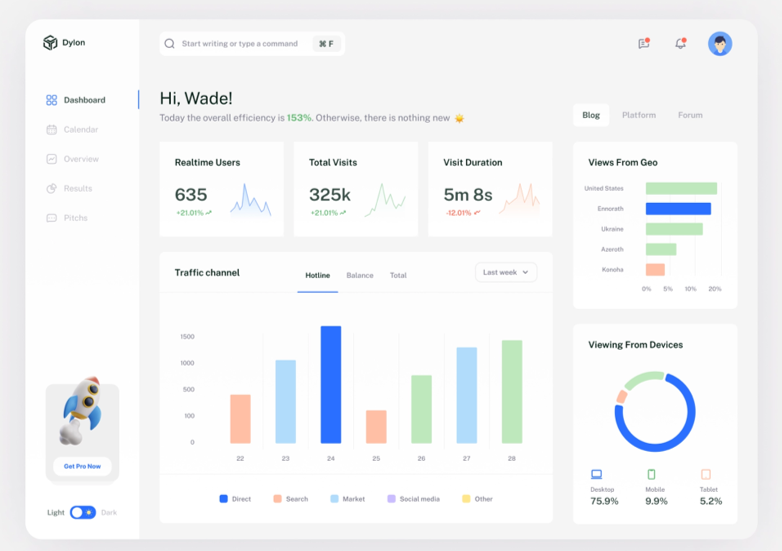Switch to the Platform tab
This screenshot has height=551, width=782.
point(639,115)
